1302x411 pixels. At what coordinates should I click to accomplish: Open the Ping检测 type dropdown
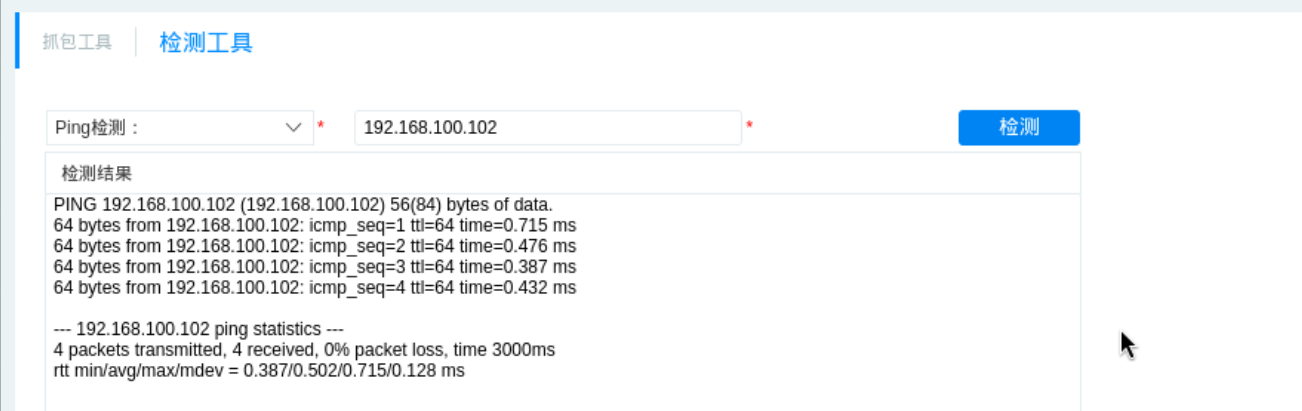pos(170,128)
